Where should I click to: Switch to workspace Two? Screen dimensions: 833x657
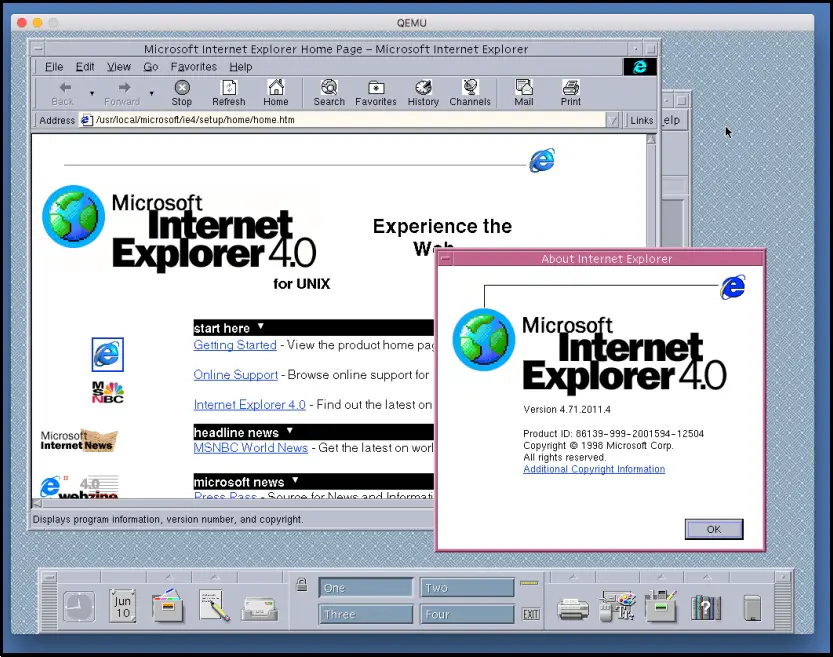point(468,588)
